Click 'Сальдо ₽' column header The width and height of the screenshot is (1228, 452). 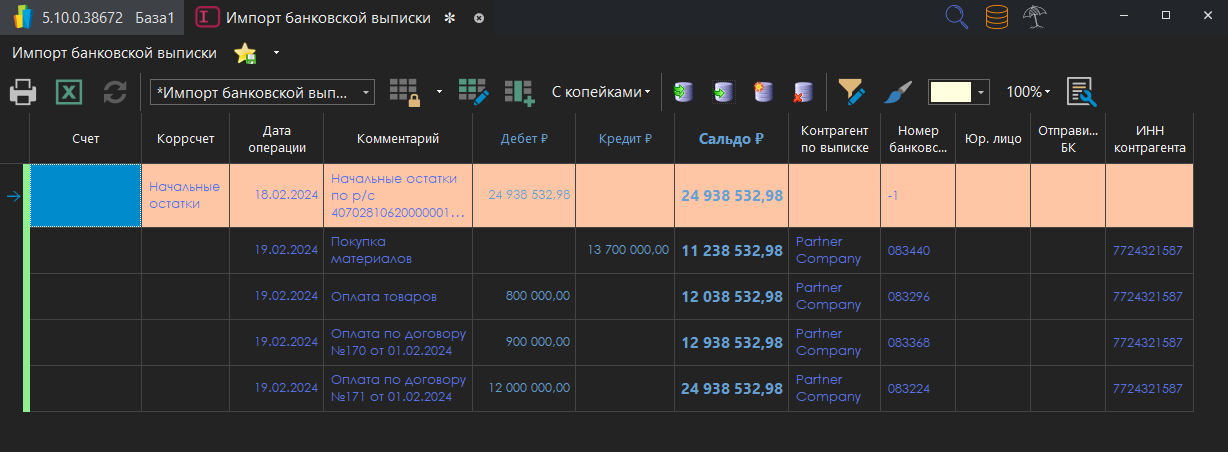tap(731, 139)
